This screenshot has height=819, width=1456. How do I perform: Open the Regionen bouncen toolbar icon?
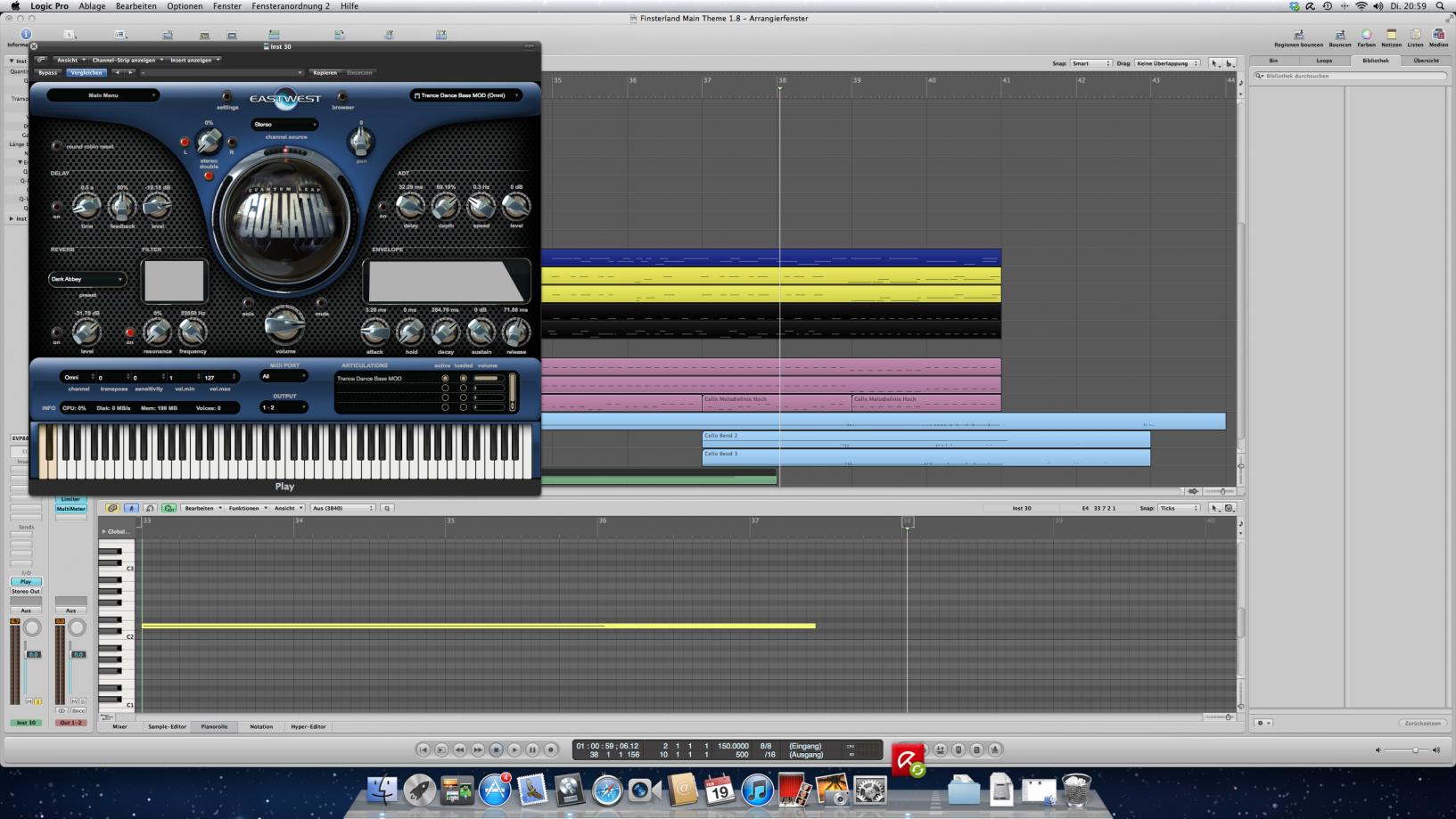coord(1298,35)
